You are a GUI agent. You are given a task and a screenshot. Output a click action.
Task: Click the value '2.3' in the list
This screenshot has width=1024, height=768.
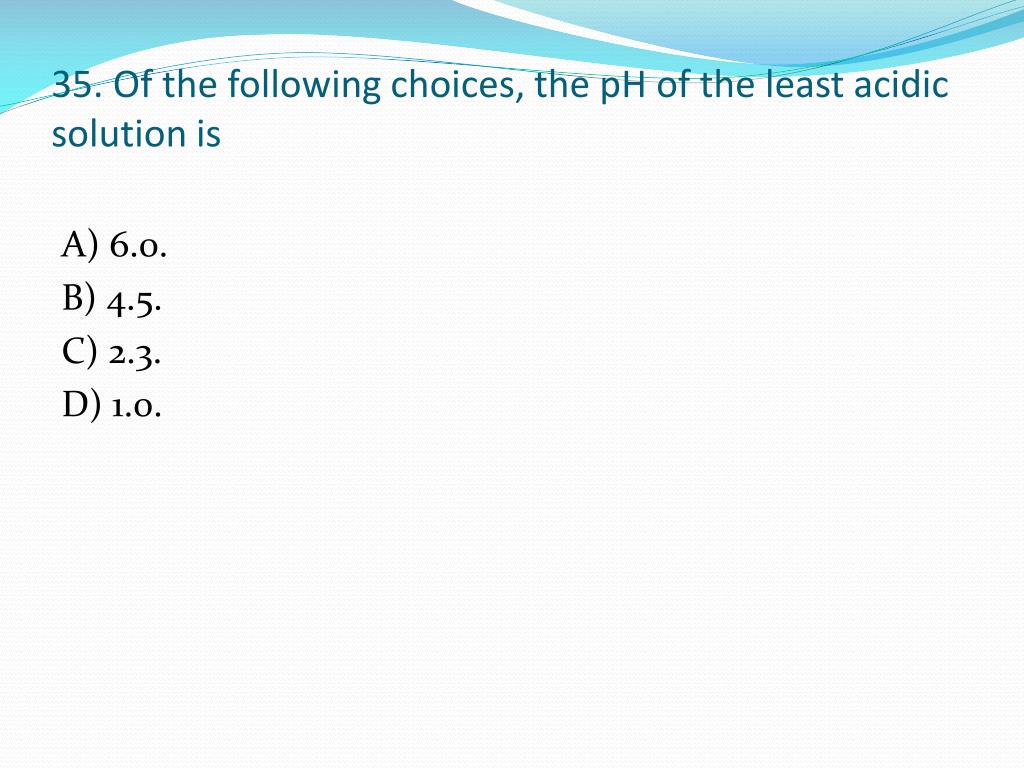tap(135, 356)
